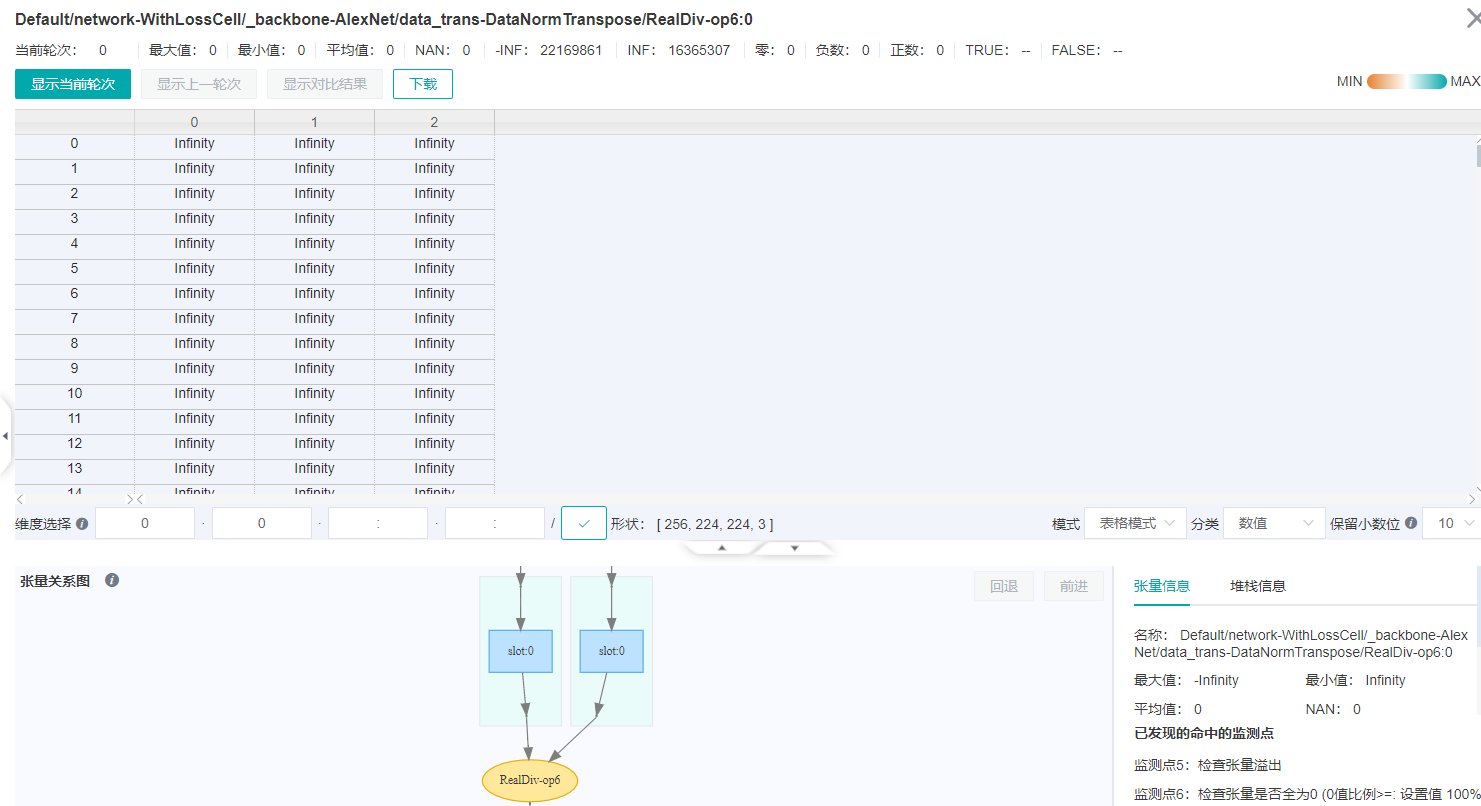The image size is (1481, 806).
Task: Click Infinity cell in row 0 column 0
Action: [x=194, y=143]
